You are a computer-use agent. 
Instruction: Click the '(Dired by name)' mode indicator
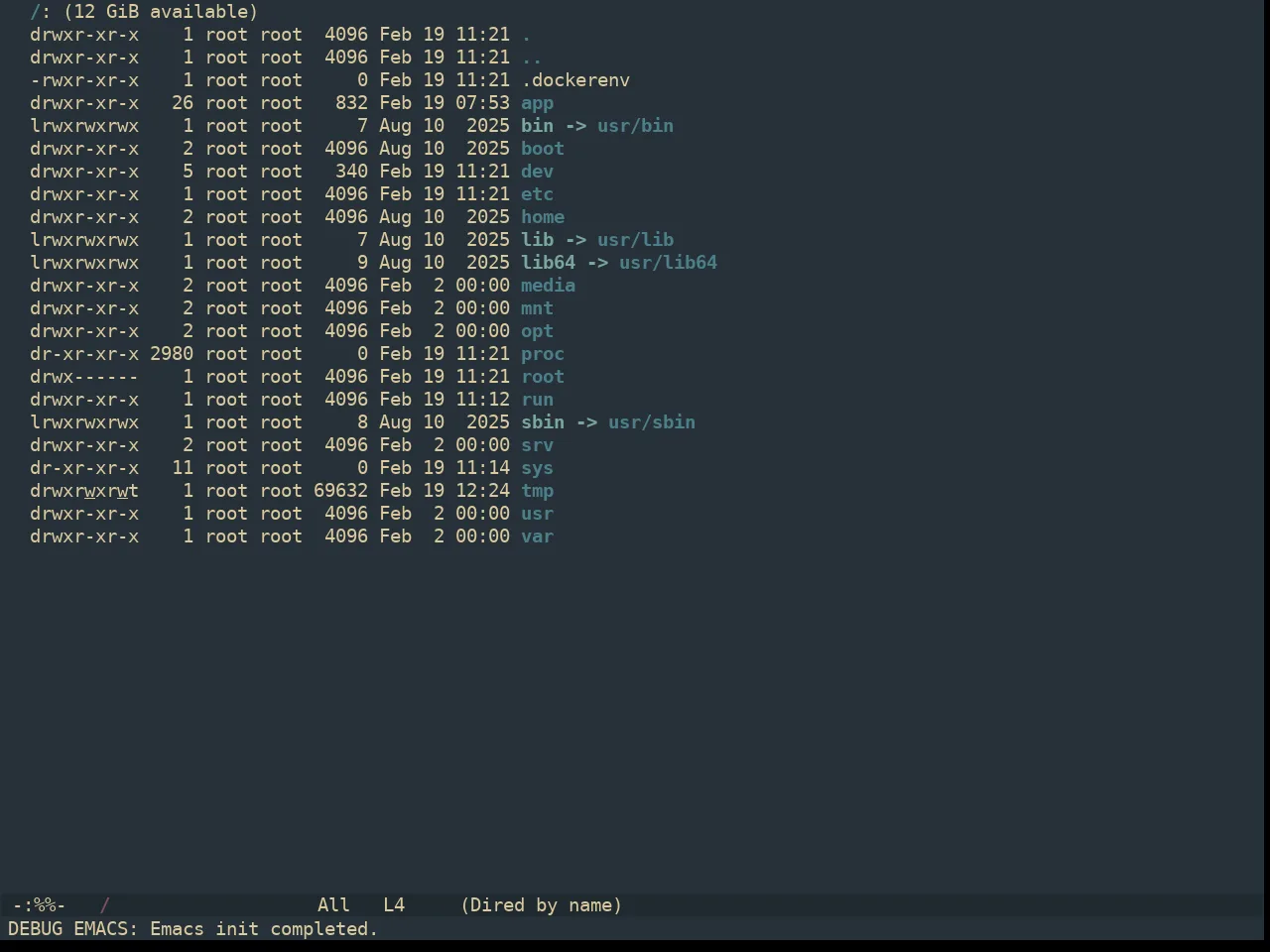[x=541, y=905]
